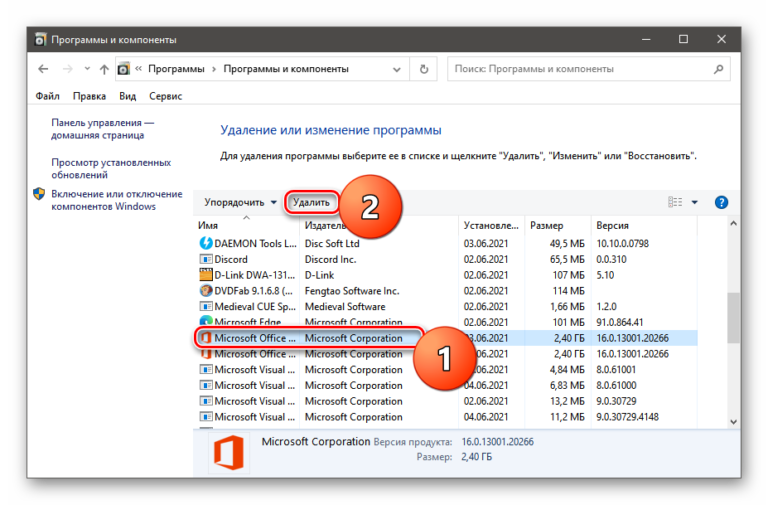Maximize the Программы и компоненты window
The image size is (768, 505).
coord(683,39)
